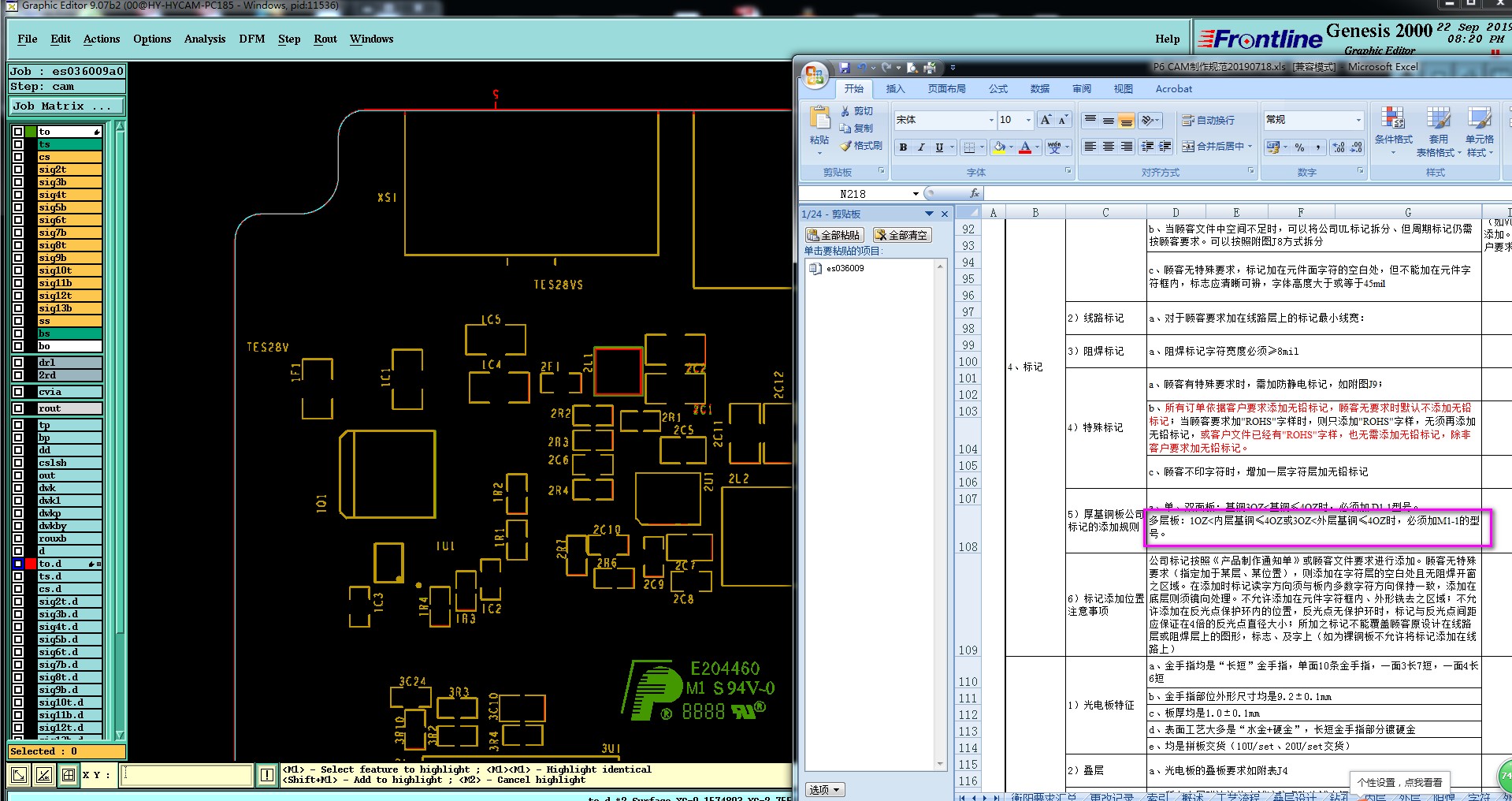Click the grid snap icon beside X Y
The width and height of the screenshot is (1512, 801).
click(x=69, y=775)
